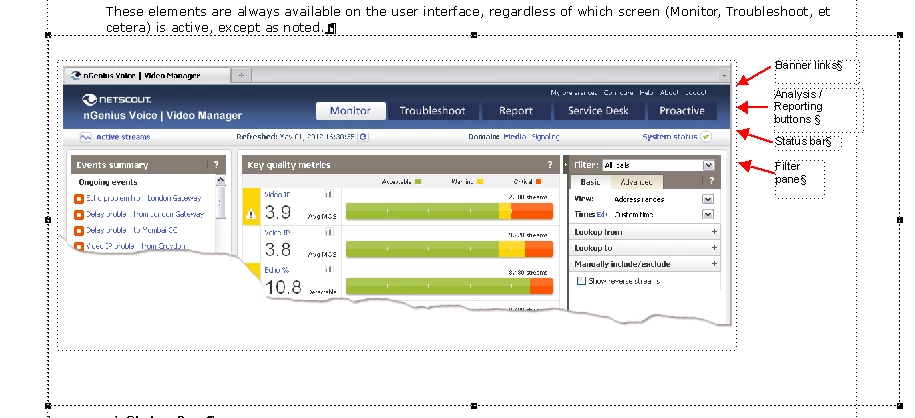Click the Signaling domain link

[x=545, y=137]
